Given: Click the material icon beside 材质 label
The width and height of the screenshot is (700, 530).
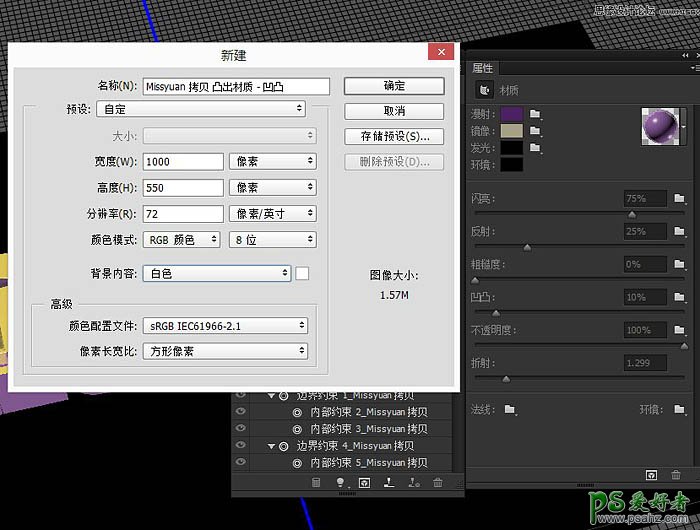Looking at the screenshot, I should [485, 89].
